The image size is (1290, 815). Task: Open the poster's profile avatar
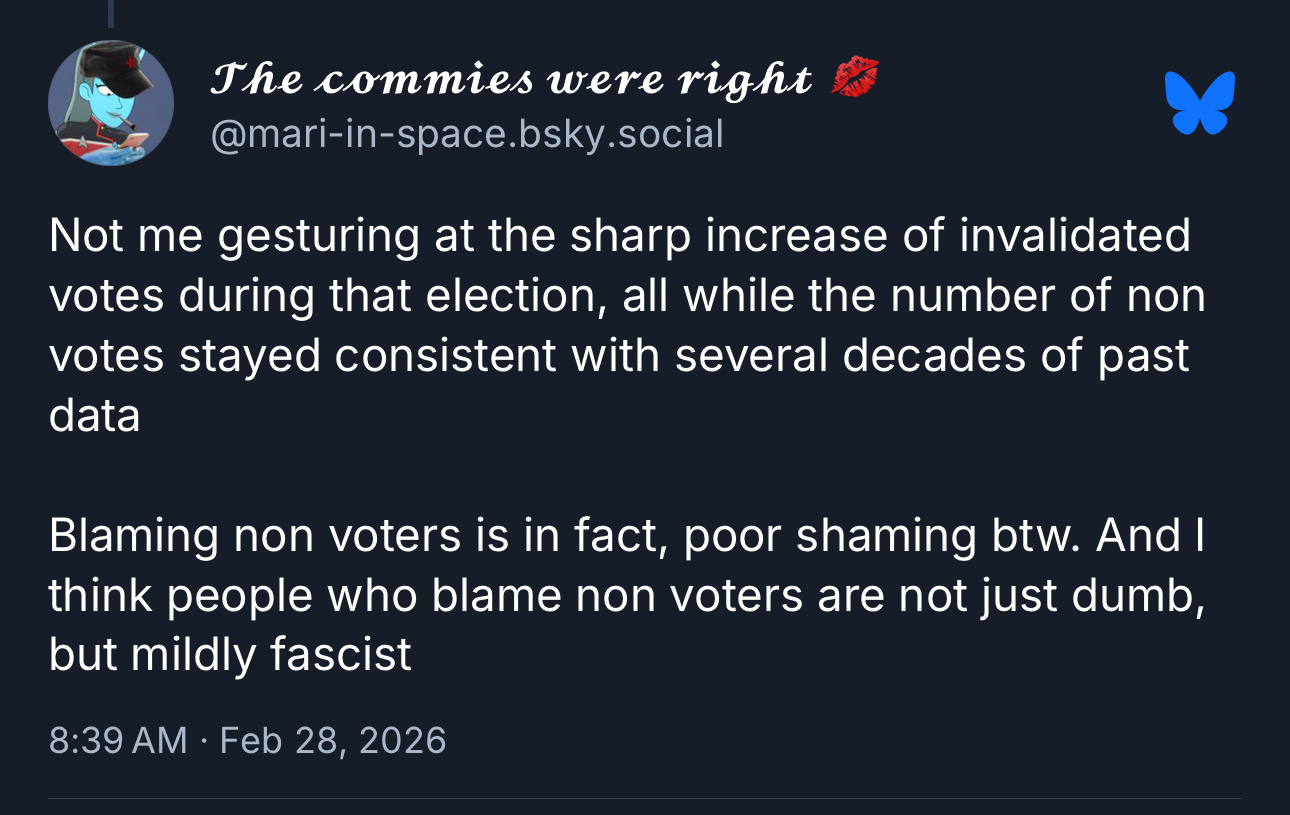point(111,103)
